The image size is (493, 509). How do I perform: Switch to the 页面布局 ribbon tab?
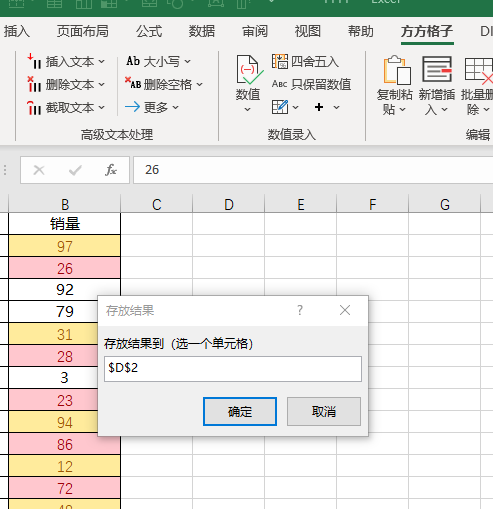(82, 32)
